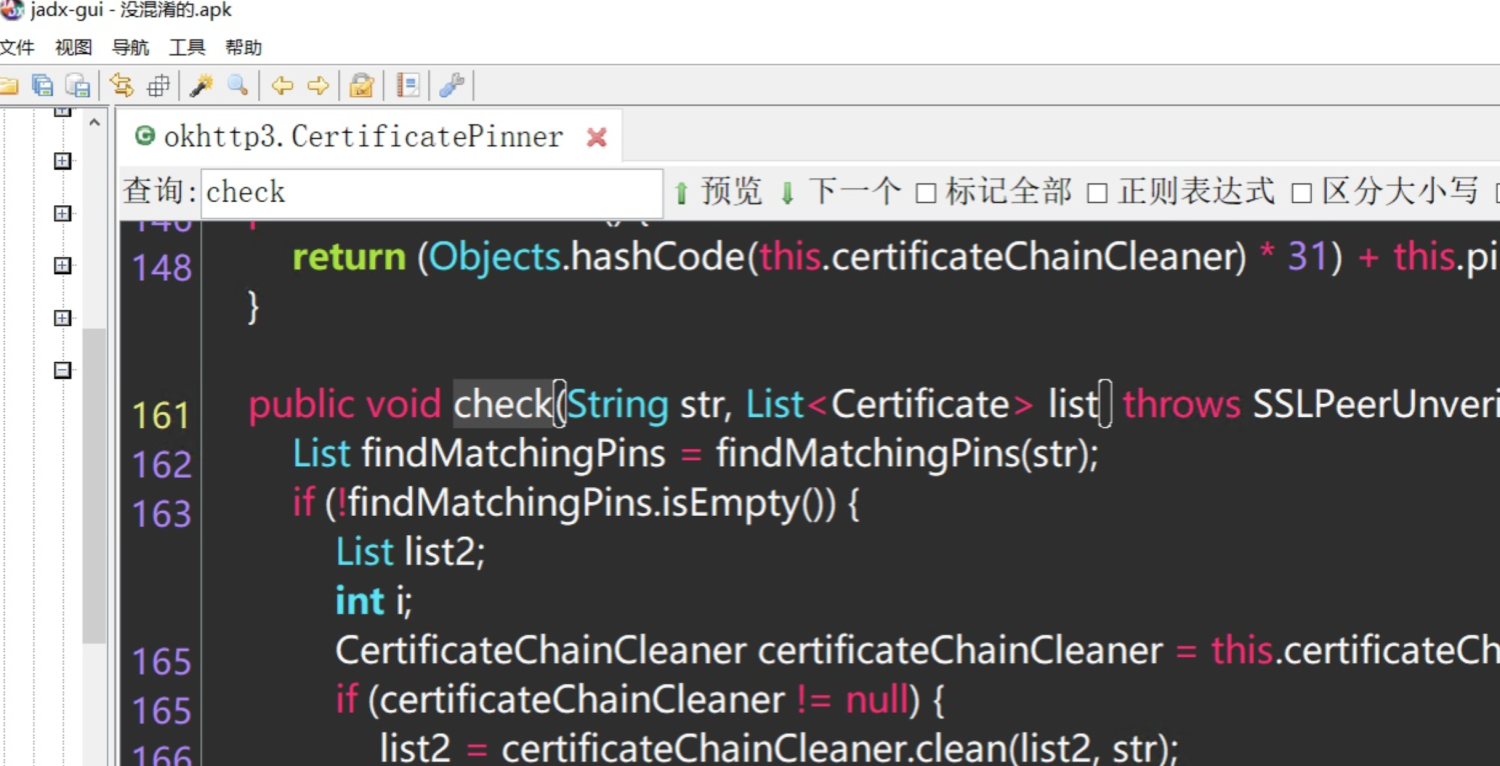Open text search with the wand icon
This screenshot has height=766, width=1500.
point(201,86)
